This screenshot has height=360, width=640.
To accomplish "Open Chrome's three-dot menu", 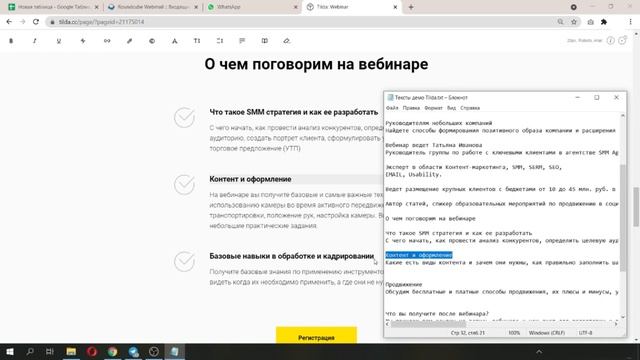I will pyautogui.click(x=630, y=22).
